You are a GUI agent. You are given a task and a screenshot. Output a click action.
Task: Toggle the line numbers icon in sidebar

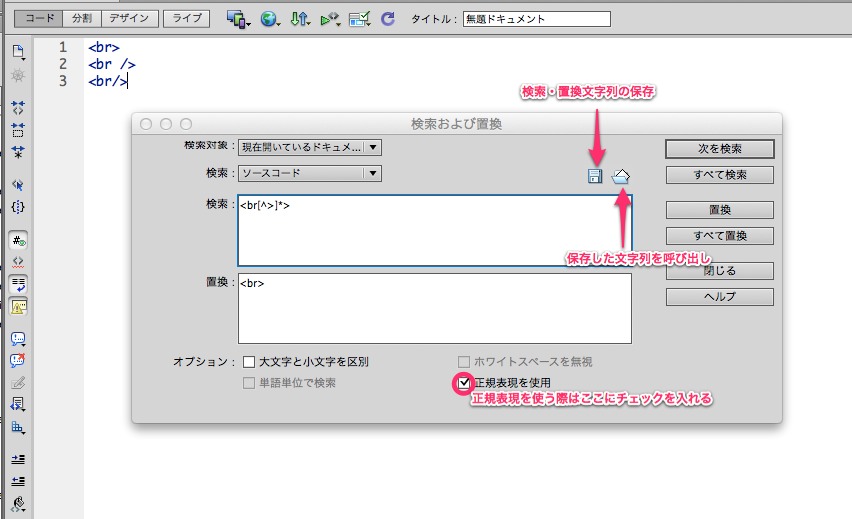tap(18, 241)
